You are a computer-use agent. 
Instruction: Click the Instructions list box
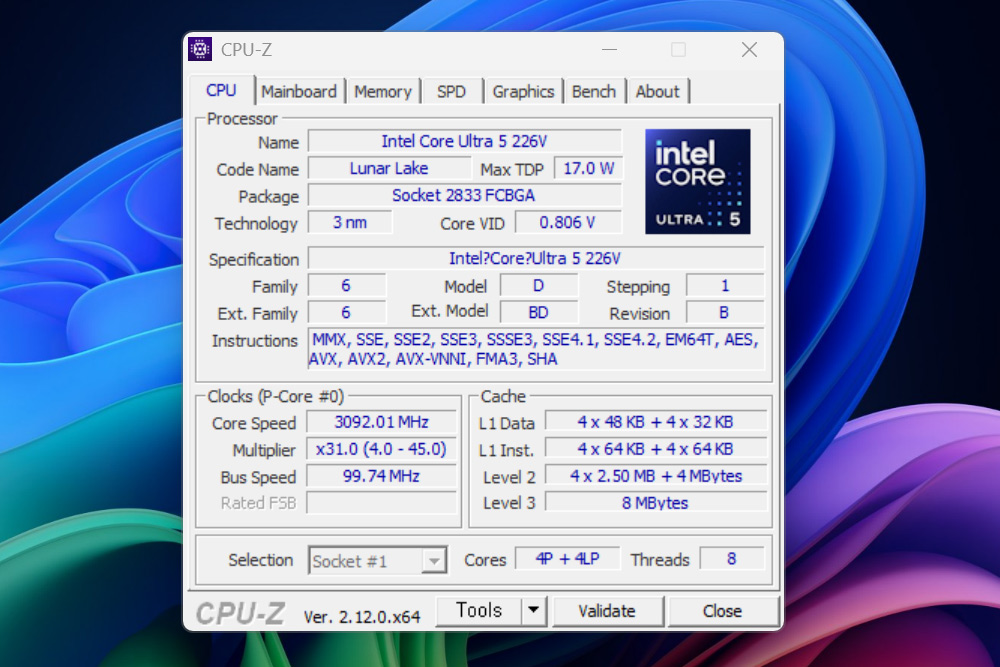click(536, 349)
